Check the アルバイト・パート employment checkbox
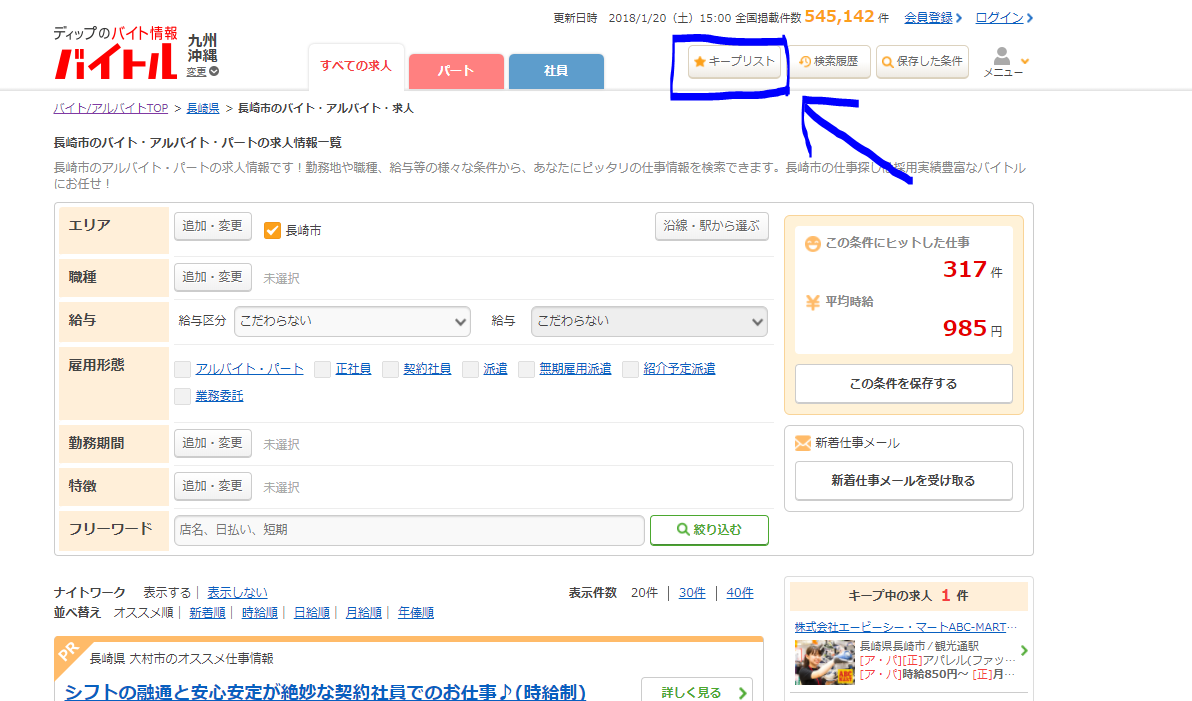Image resolution: width=1192 pixels, height=701 pixels. point(182,370)
